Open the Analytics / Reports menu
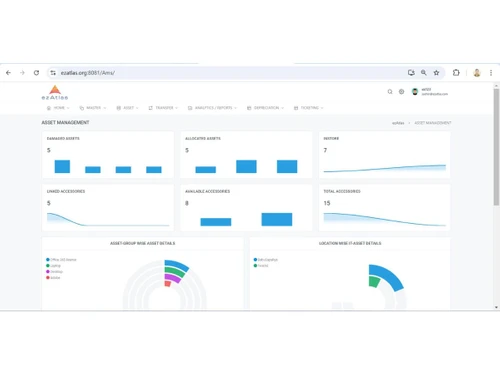 pyautogui.click(x=213, y=108)
